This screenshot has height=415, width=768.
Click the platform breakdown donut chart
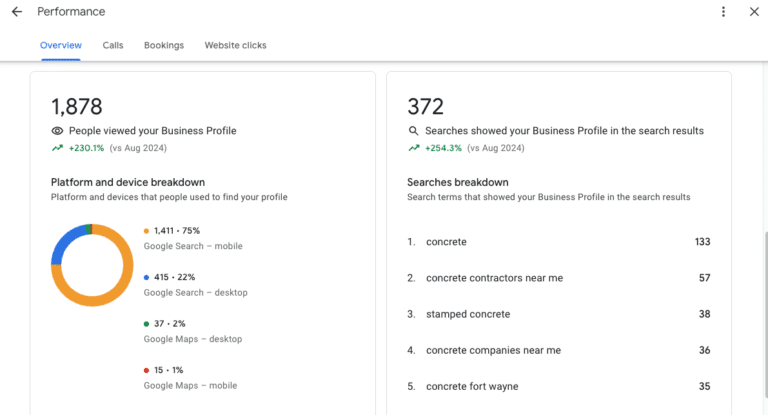click(x=92, y=265)
